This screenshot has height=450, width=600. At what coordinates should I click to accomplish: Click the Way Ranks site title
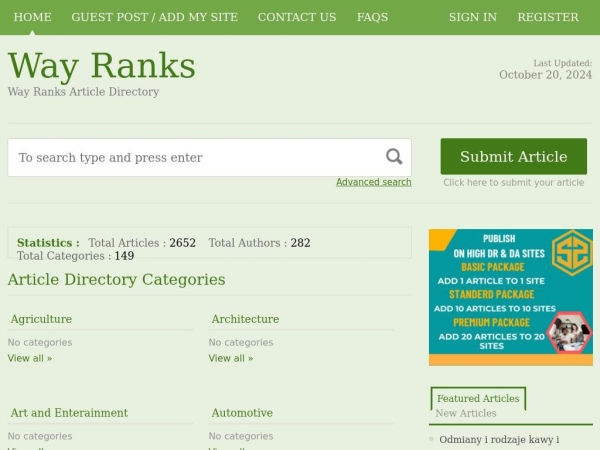[x=102, y=66]
